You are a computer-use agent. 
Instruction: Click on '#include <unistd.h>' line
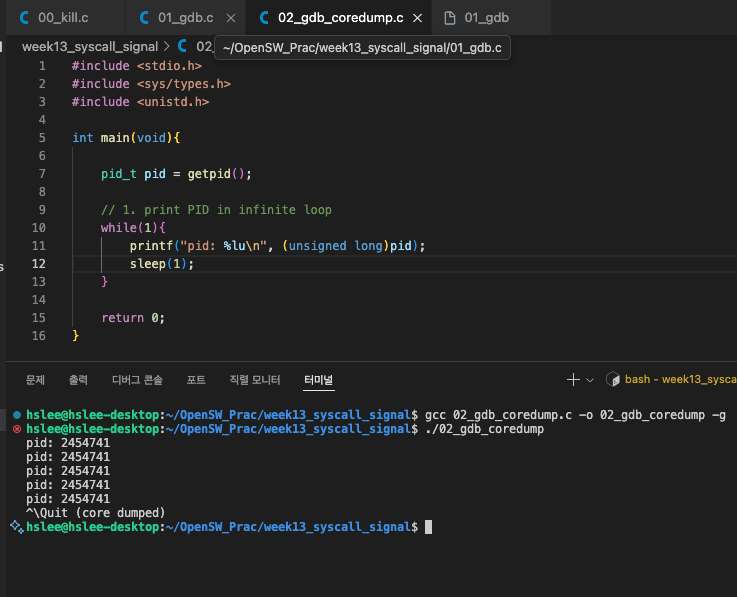(140, 102)
